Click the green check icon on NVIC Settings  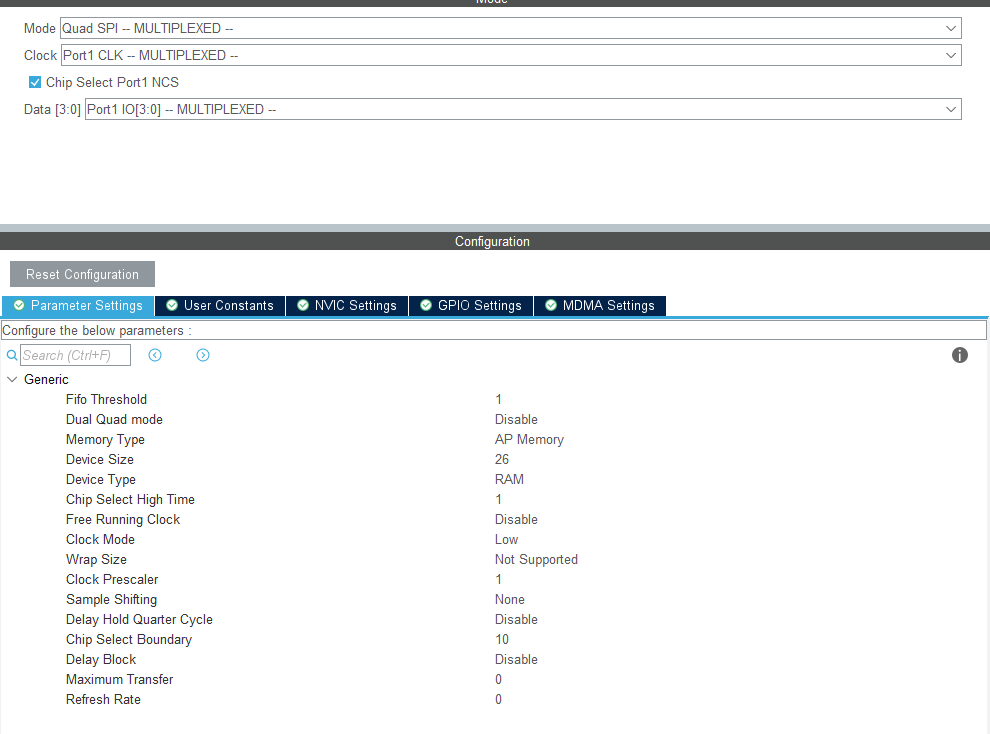click(303, 305)
